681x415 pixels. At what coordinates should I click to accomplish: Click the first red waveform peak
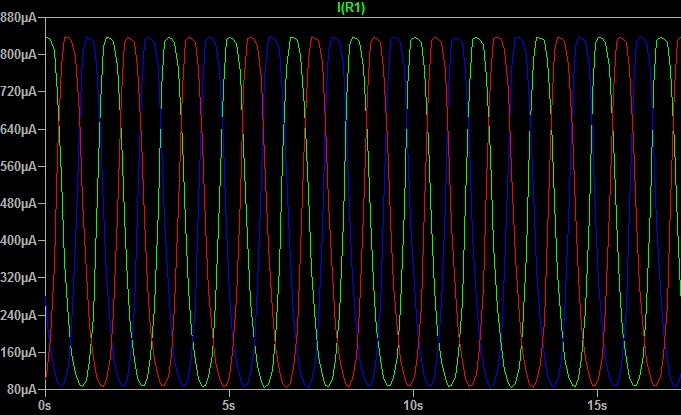[68, 37]
